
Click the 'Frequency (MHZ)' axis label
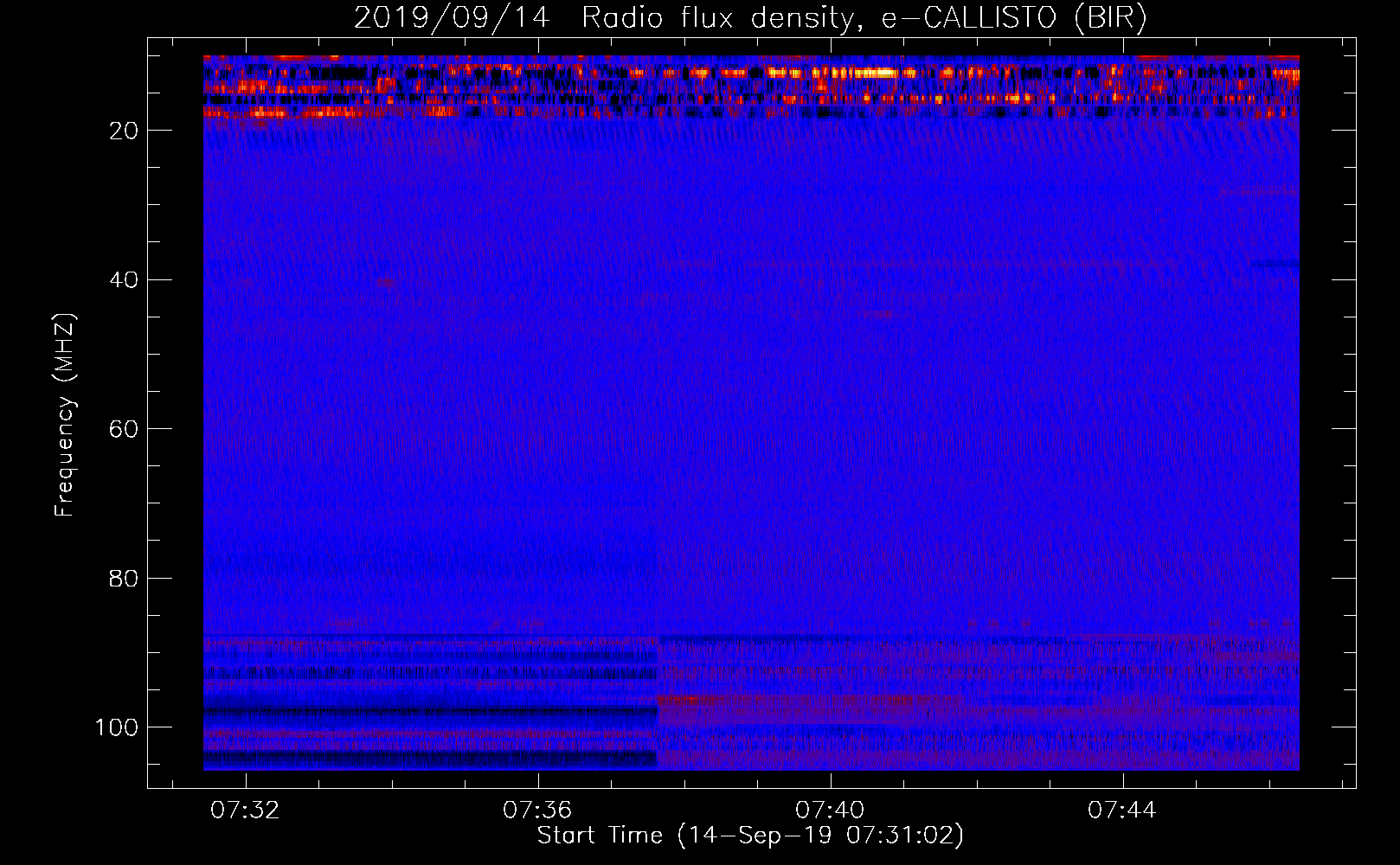coord(65,415)
